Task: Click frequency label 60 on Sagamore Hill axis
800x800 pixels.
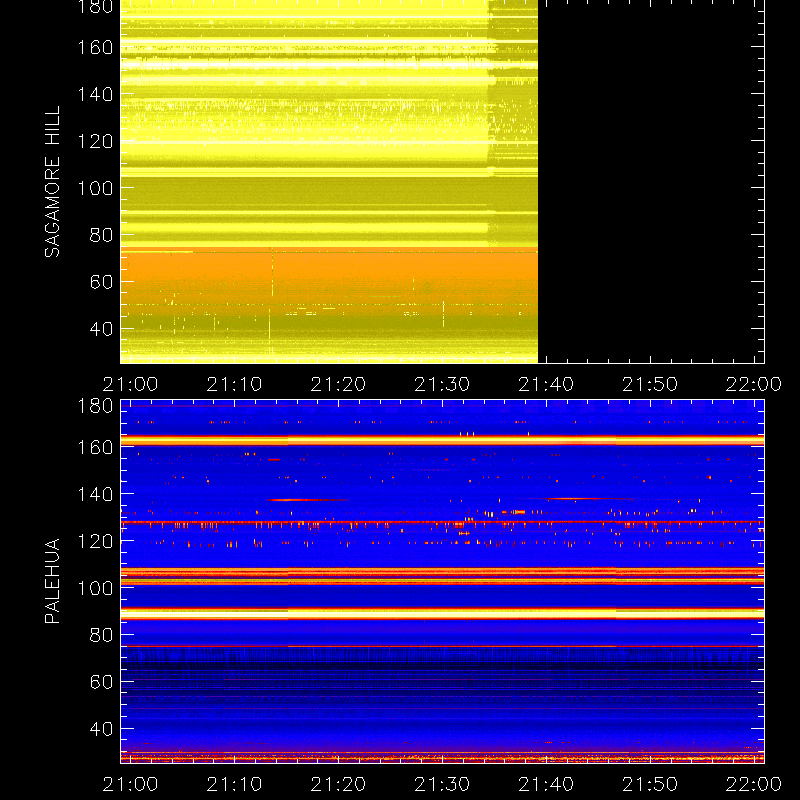Action: pyautogui.click(x=101, y=282)
